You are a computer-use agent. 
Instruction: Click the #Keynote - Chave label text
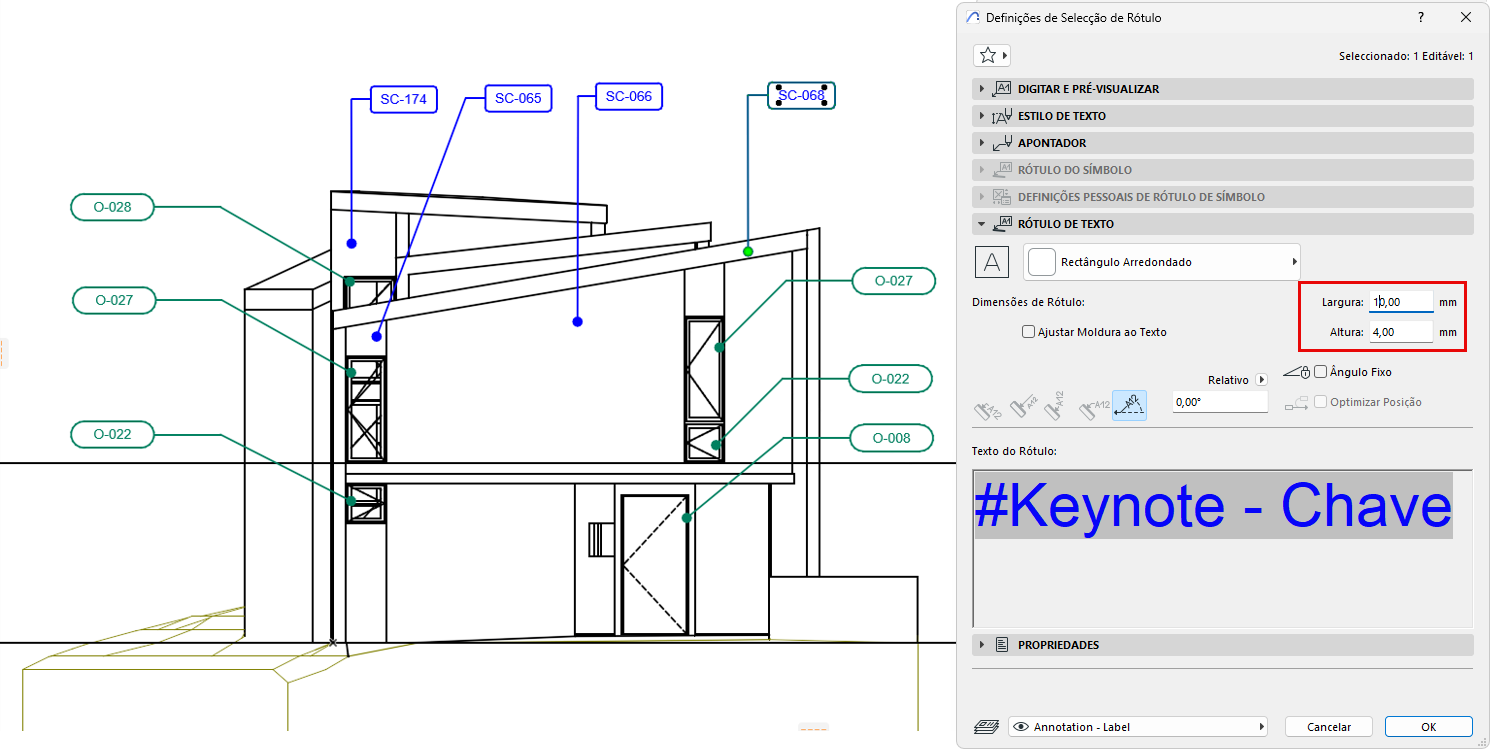(x=1213, y=506)
